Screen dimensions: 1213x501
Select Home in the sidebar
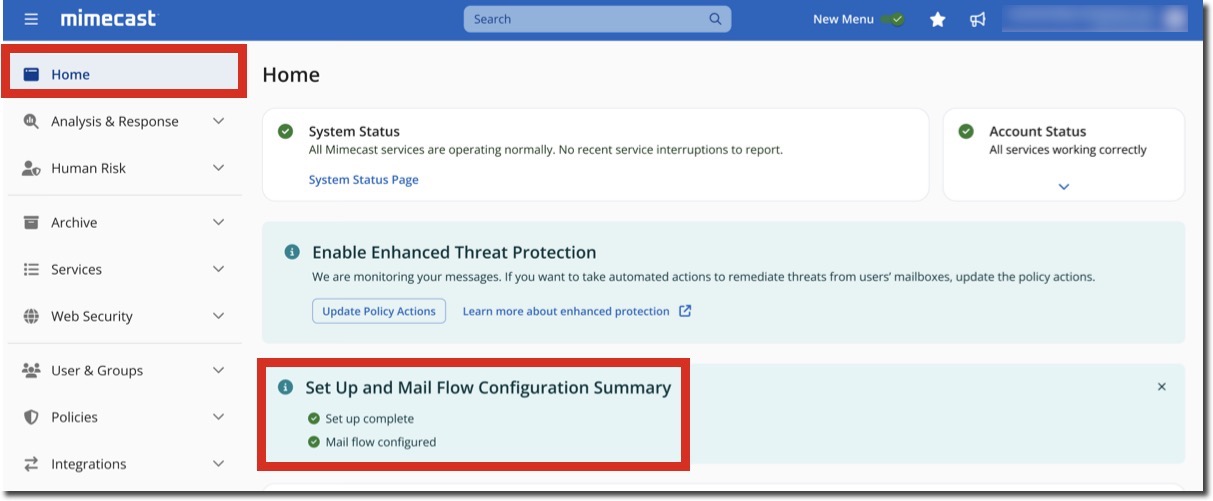point(70,74)
